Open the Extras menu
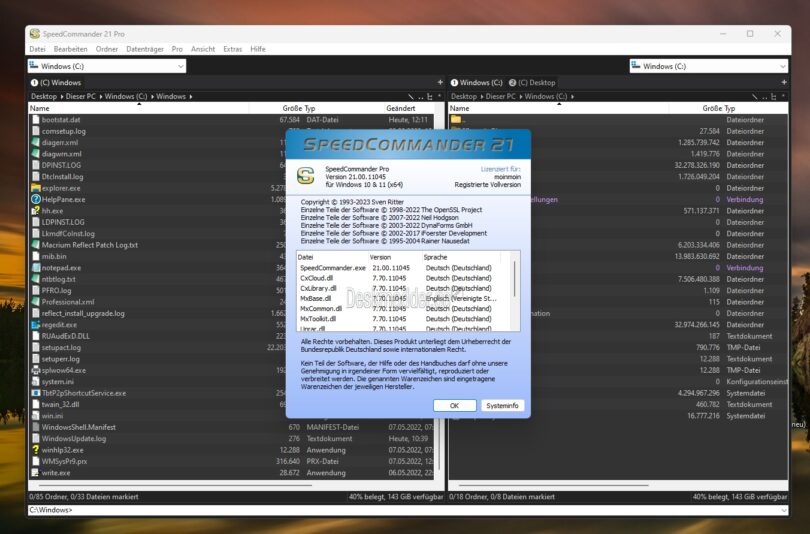This screenshot has width=810, height=534. (232, 49)
